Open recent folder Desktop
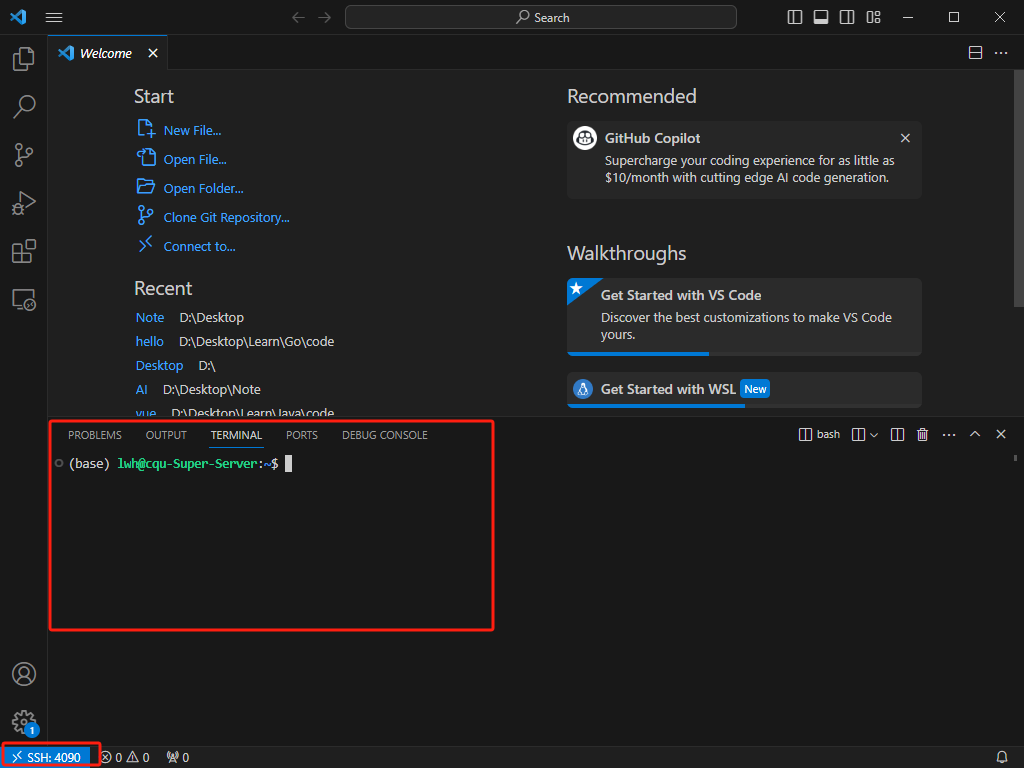 [159, 366]
